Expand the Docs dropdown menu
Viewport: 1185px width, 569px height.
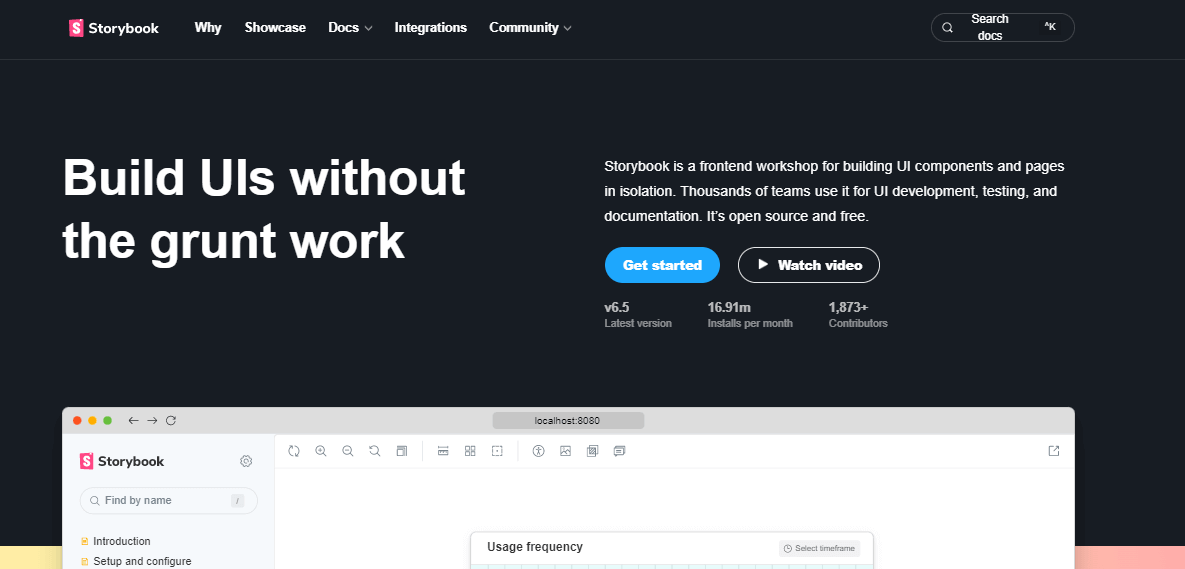351,28
